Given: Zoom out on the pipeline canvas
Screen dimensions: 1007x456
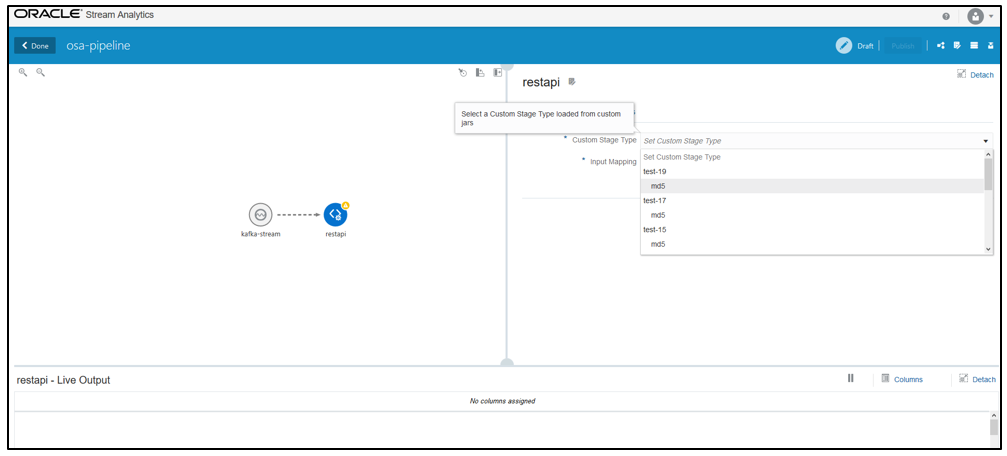Looking at the screenshot, I should (x=40, y=73).
